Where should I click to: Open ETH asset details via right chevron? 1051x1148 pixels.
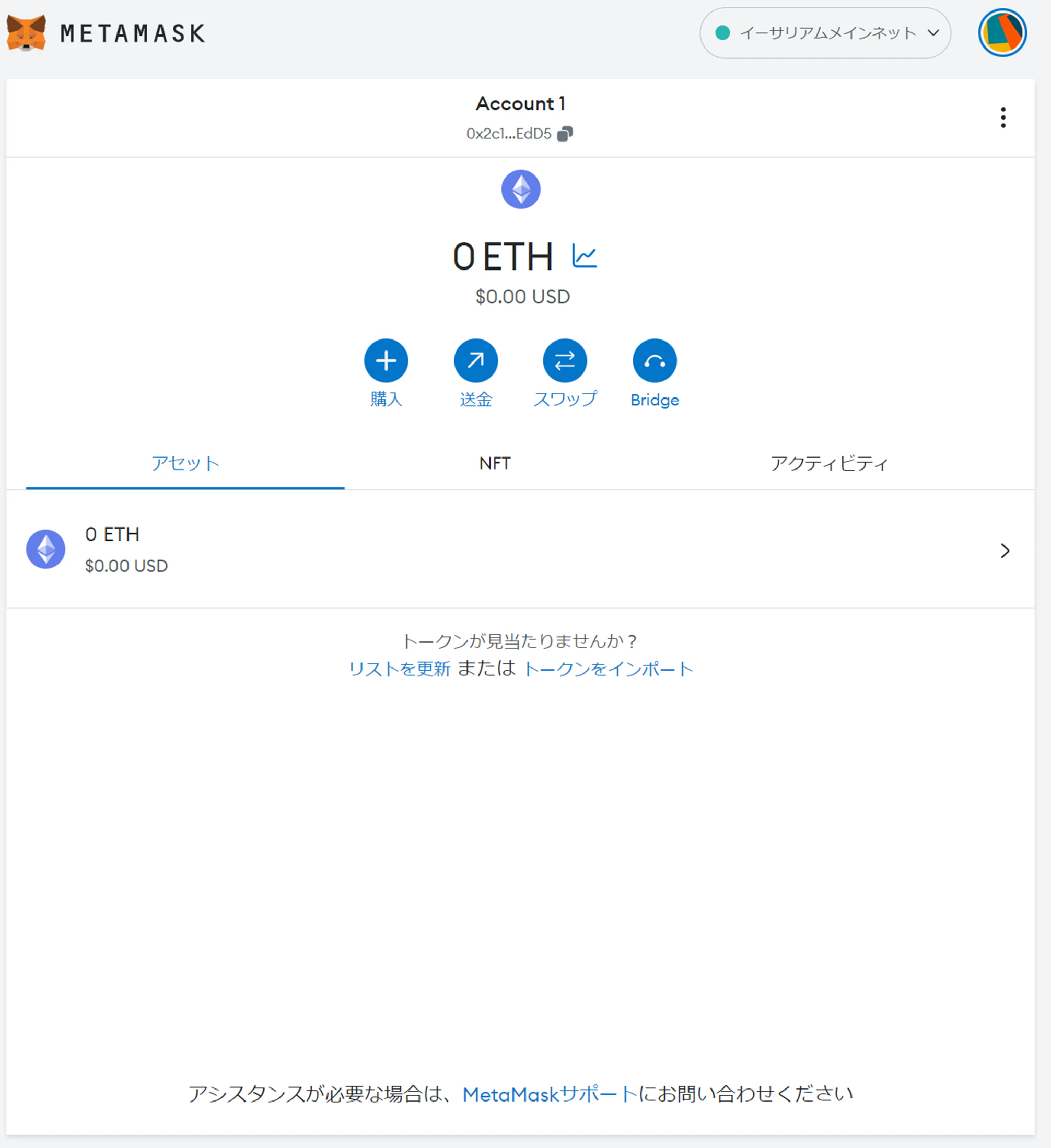[x=1006, y=550]
